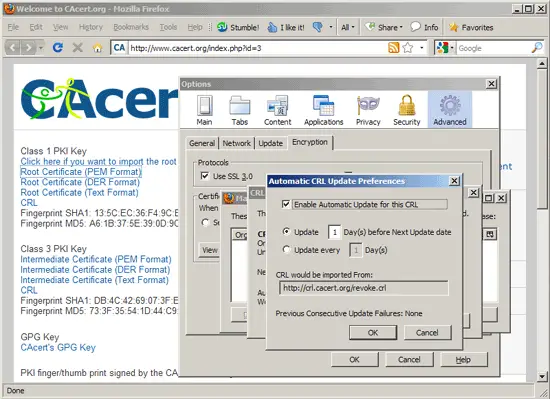
Task: Click the Days before Next Update number field
Action: (x=335, y=232)
